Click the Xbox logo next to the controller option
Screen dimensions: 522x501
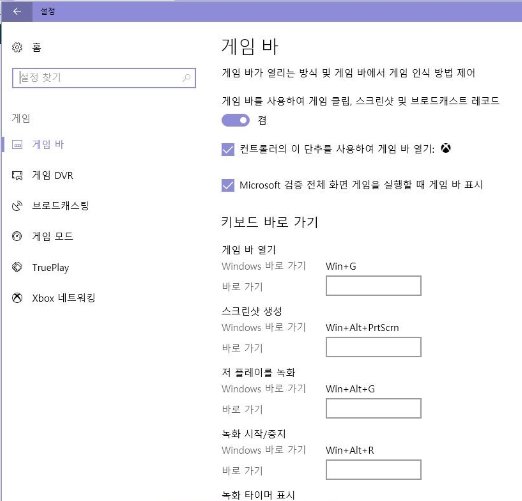pyautogui.click(x=446, y=148)
